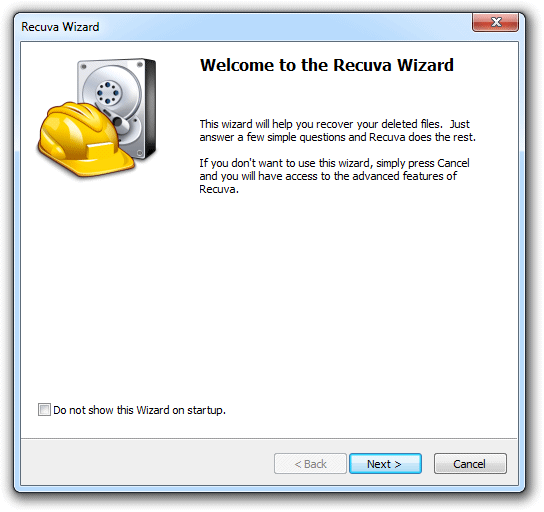Click the 'This wizard will help you recover' paragraph
The width and height of the screenshot is (544, 512).
pyautogui.click(x=337, y=130)
